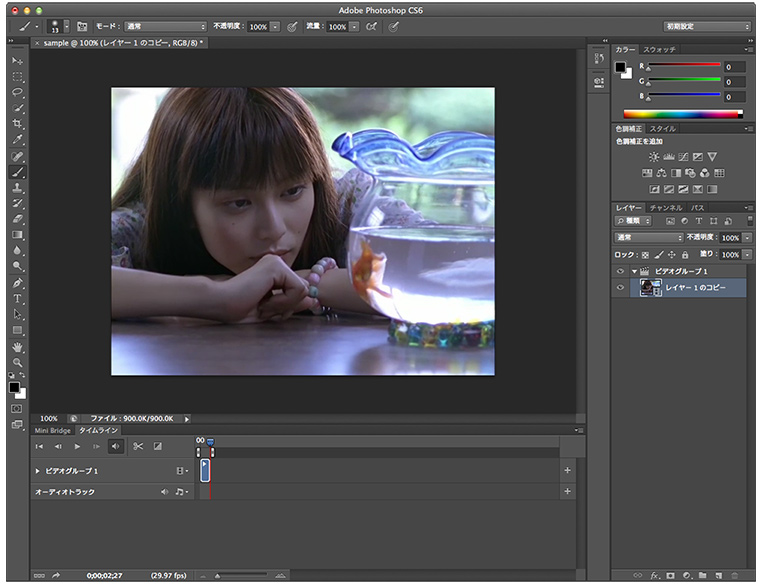Play the timeline video
Screen dimensions: 762x587
tap(77, 446)
